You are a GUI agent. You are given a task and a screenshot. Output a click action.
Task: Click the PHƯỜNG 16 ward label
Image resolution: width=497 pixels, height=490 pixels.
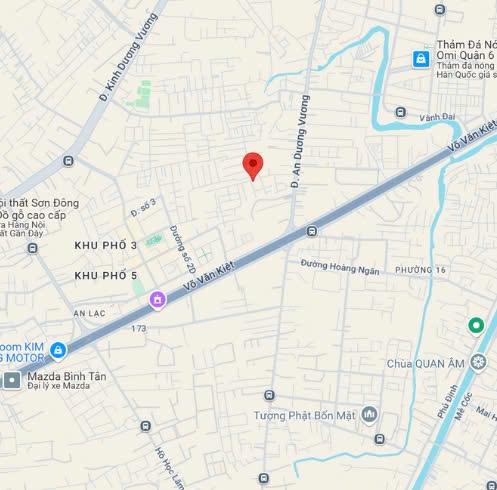click(x=420, y=270)
